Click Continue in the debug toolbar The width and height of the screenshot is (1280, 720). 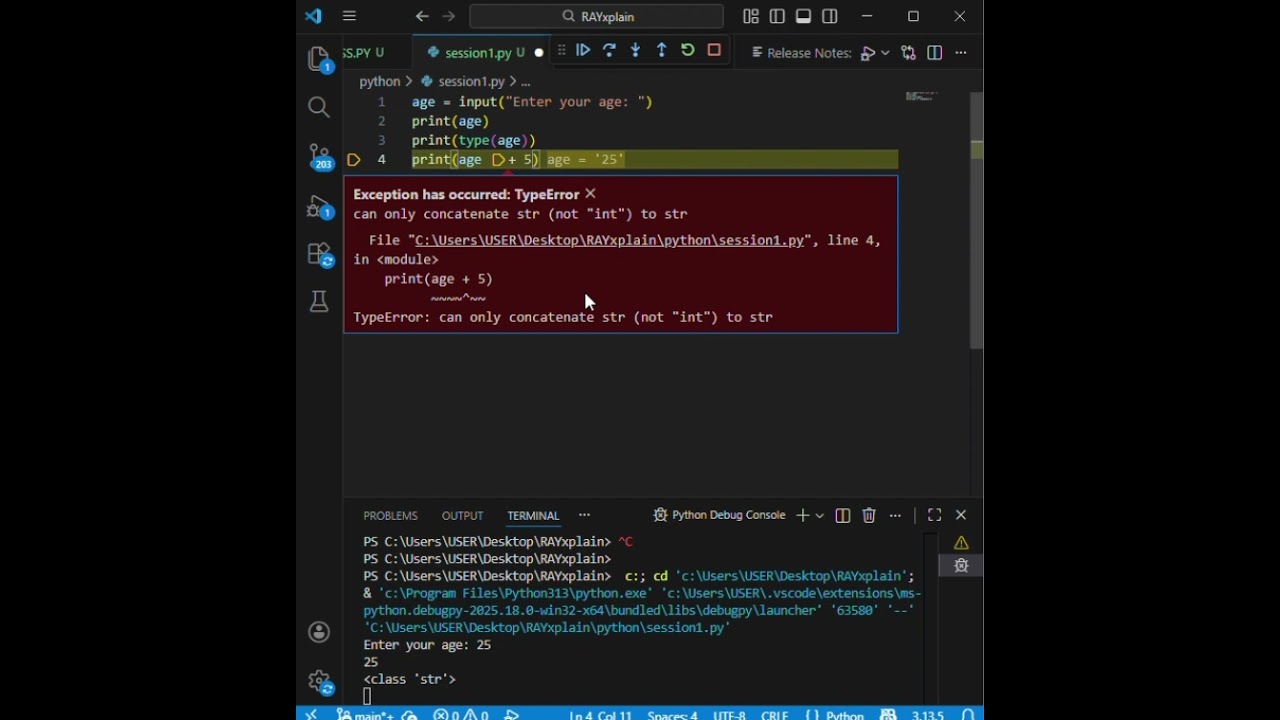pyautogui.click(x=583, y=50)
